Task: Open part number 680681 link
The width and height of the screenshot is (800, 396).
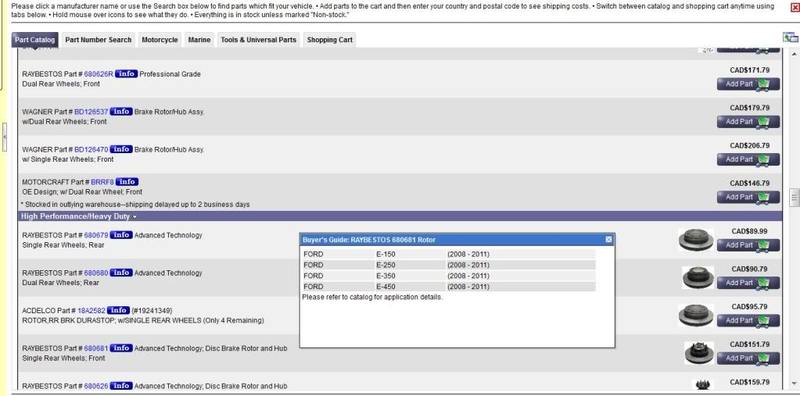Action: (x=96, y=348)
